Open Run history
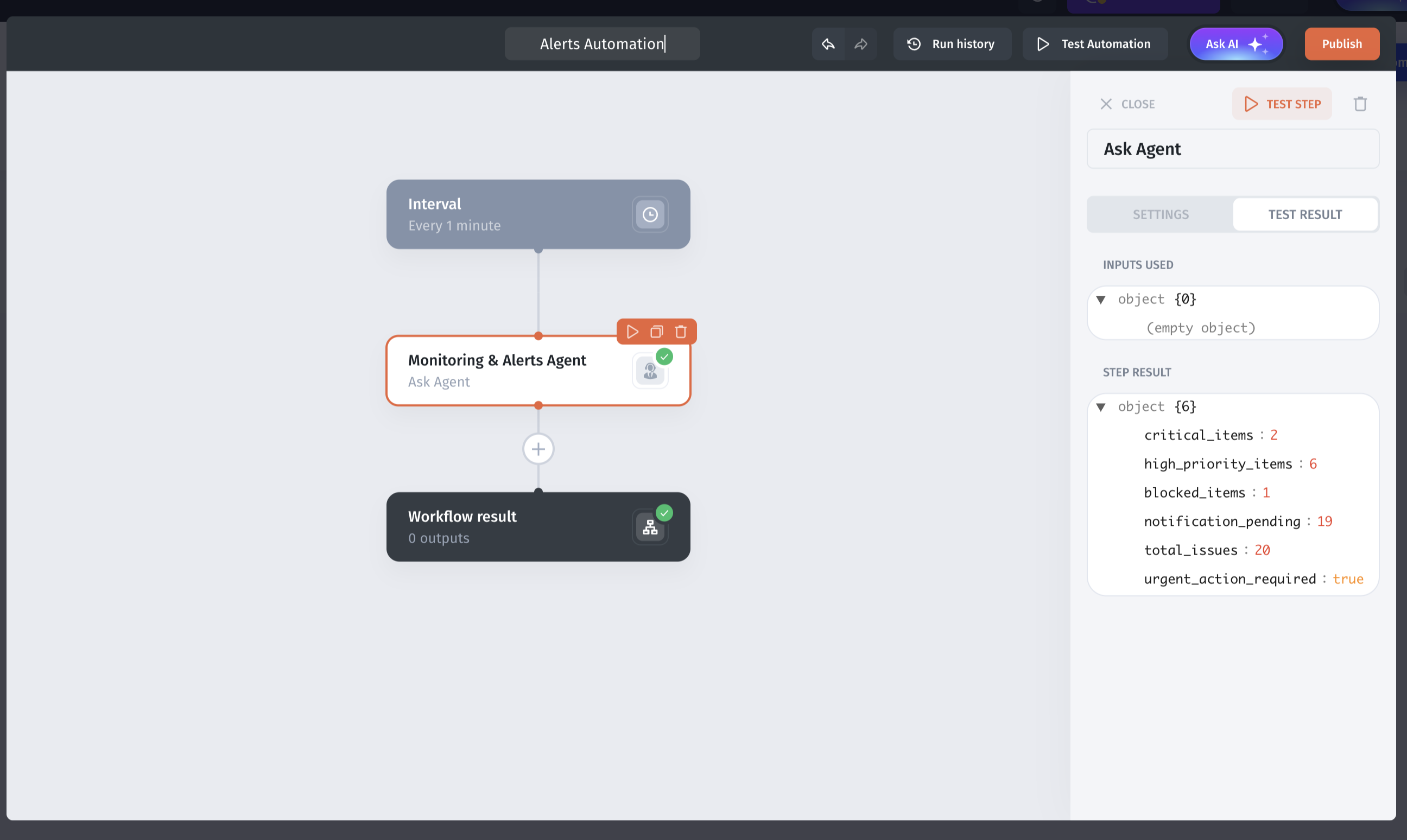The width and height of the screenshot is (1407, 840). coord(952,44)
